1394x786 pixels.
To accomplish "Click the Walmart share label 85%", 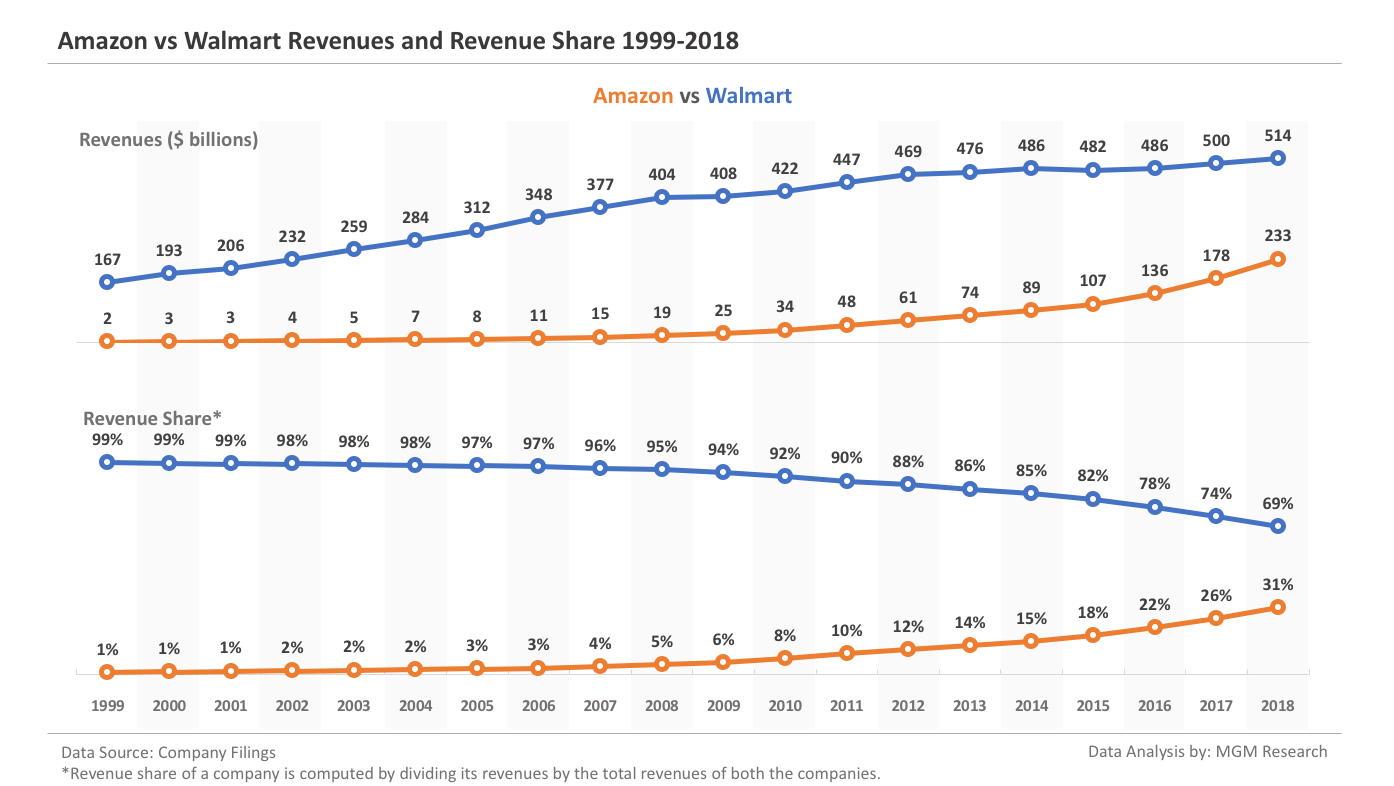I will click(x=1031, y=470).
